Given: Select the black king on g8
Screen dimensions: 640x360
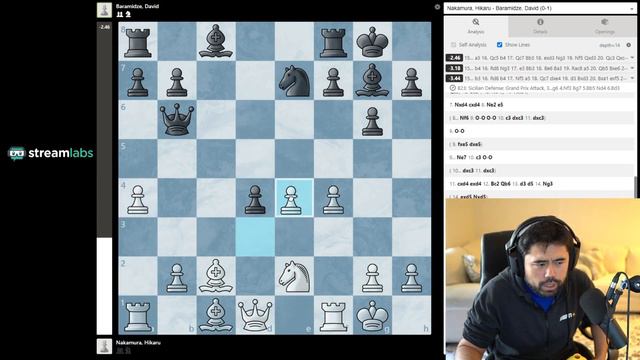Looking at the screenshot, I should coord(372,41).
